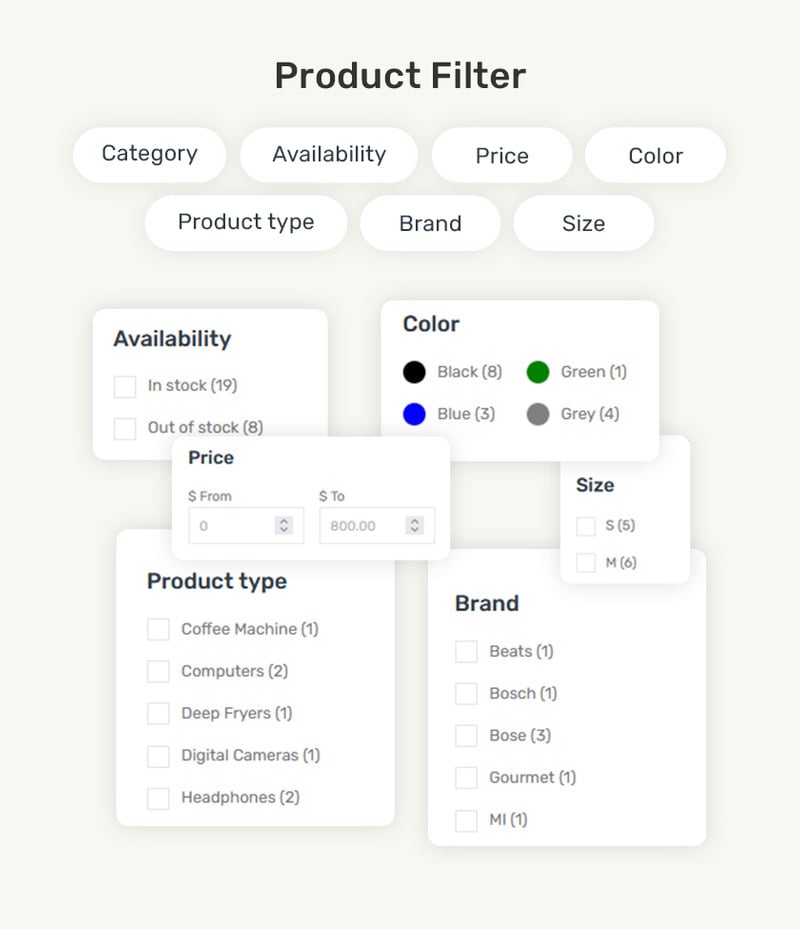The height and width of the screenshot is (929, 800).
Task: Open the Product type filter pill
Action: (246, 223)
